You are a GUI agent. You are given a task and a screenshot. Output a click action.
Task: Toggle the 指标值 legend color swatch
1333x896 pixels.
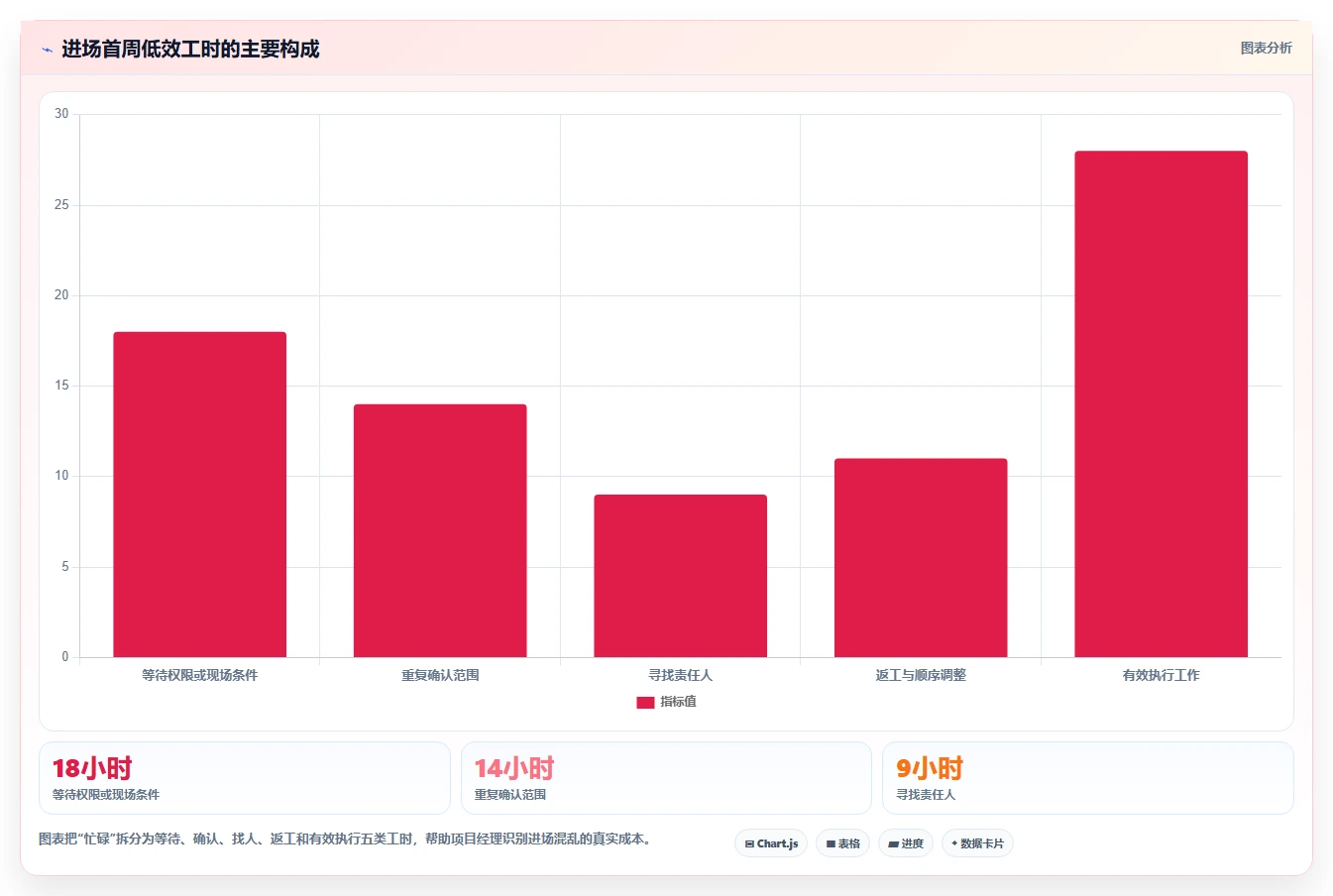(x=645, y=702)
